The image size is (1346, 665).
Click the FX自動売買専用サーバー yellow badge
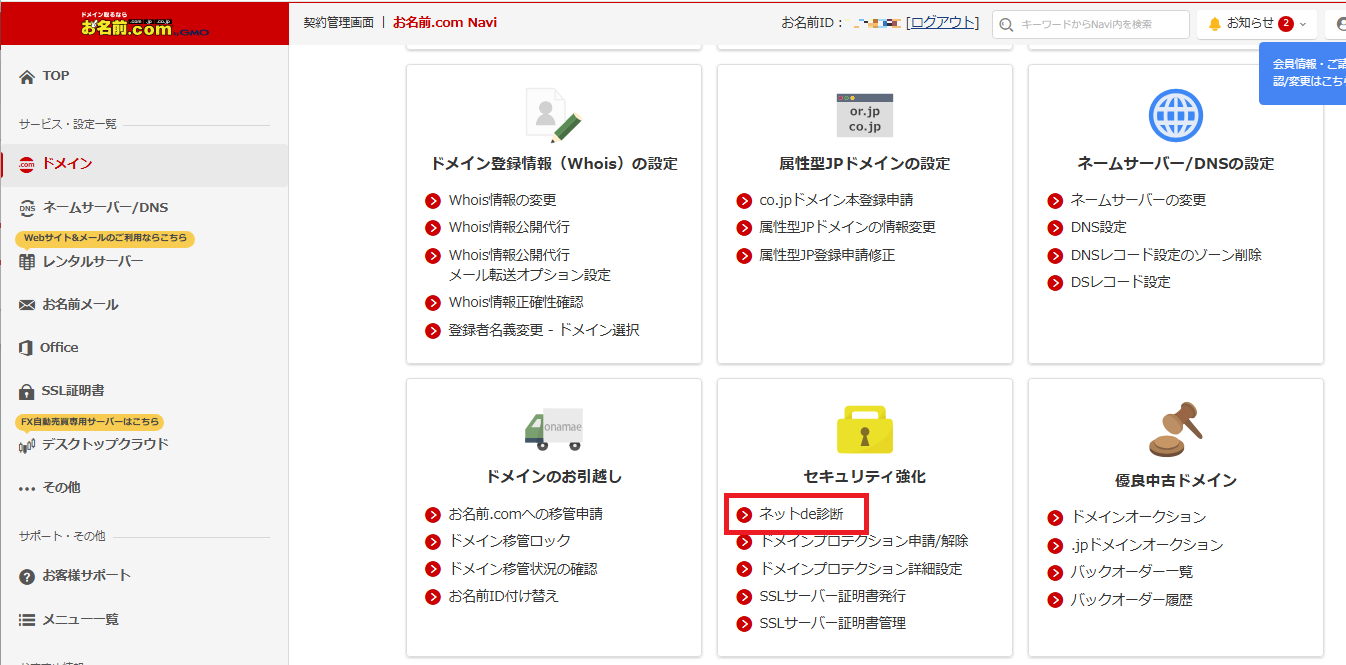tap(90, 422)
